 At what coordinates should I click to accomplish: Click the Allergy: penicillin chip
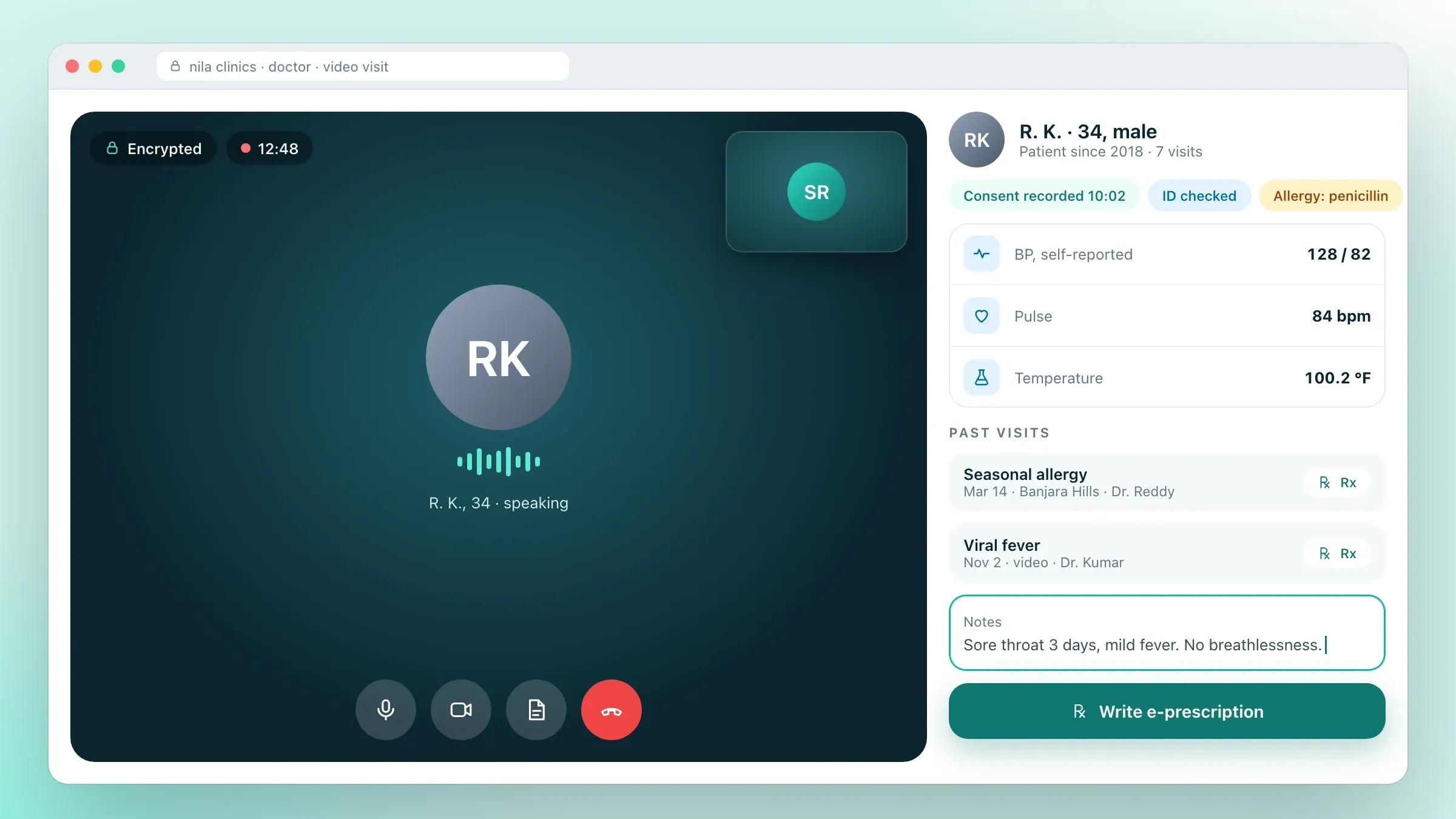coord(1330,196)
